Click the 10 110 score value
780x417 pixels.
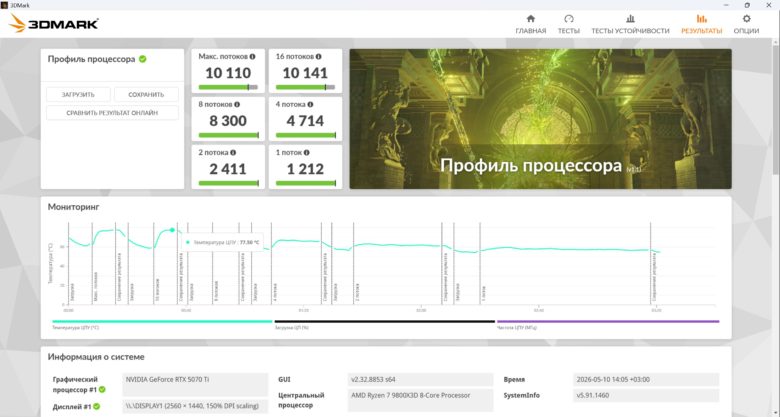(228, 73)
